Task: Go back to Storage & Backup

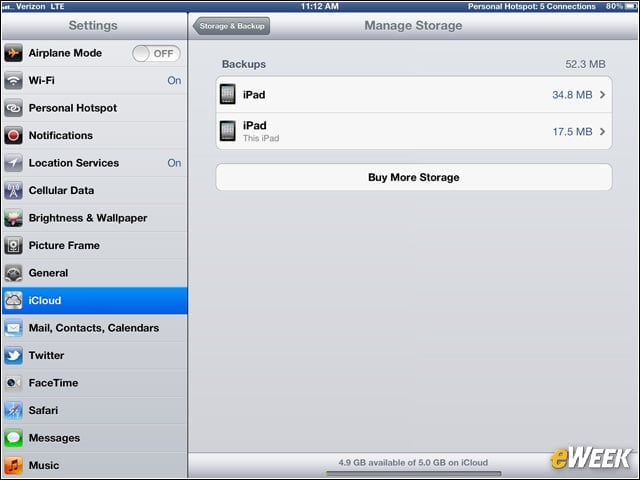Action: (x=231, y=26)
